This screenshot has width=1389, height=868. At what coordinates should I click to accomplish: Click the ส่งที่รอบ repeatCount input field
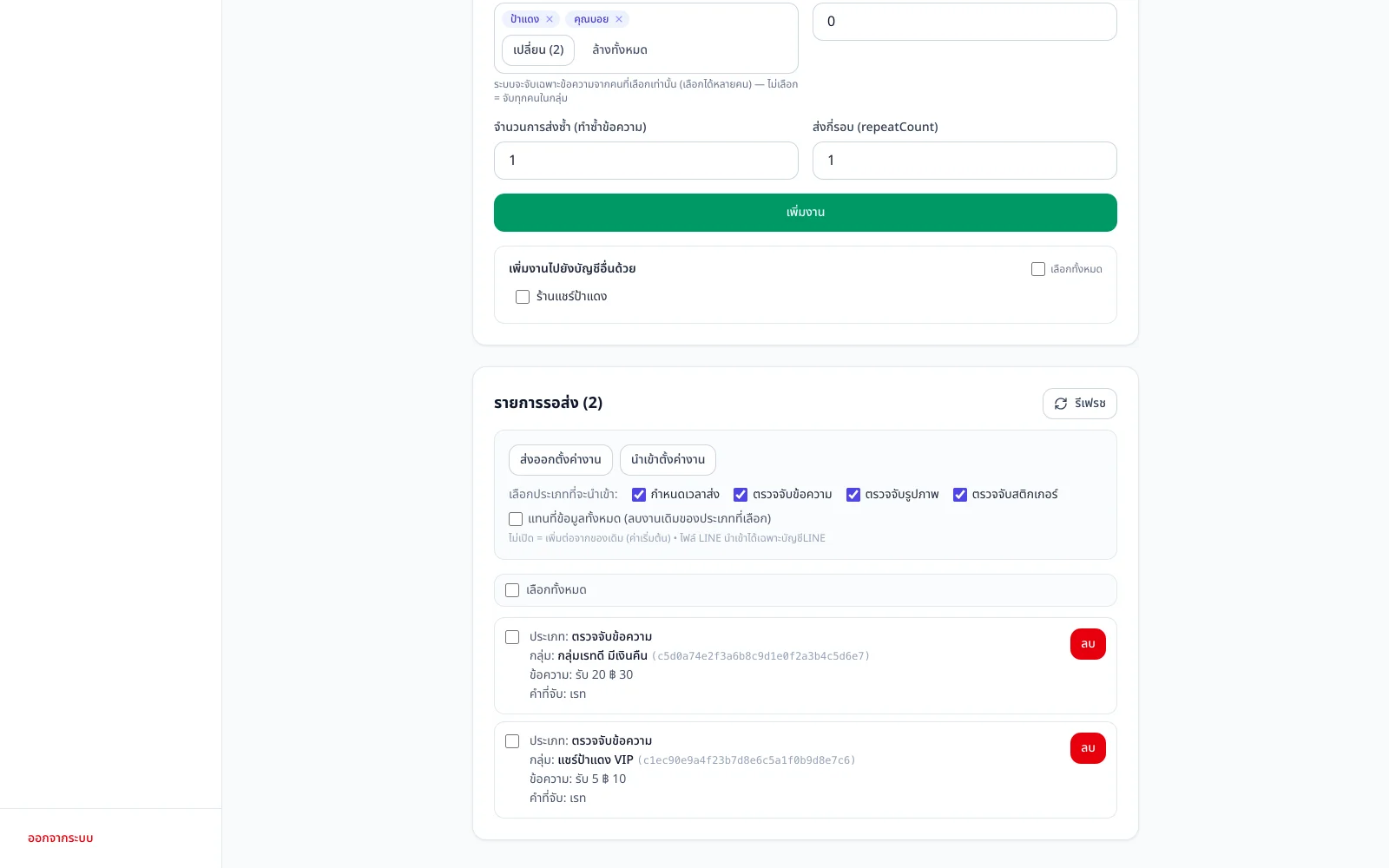click(964, 161)
